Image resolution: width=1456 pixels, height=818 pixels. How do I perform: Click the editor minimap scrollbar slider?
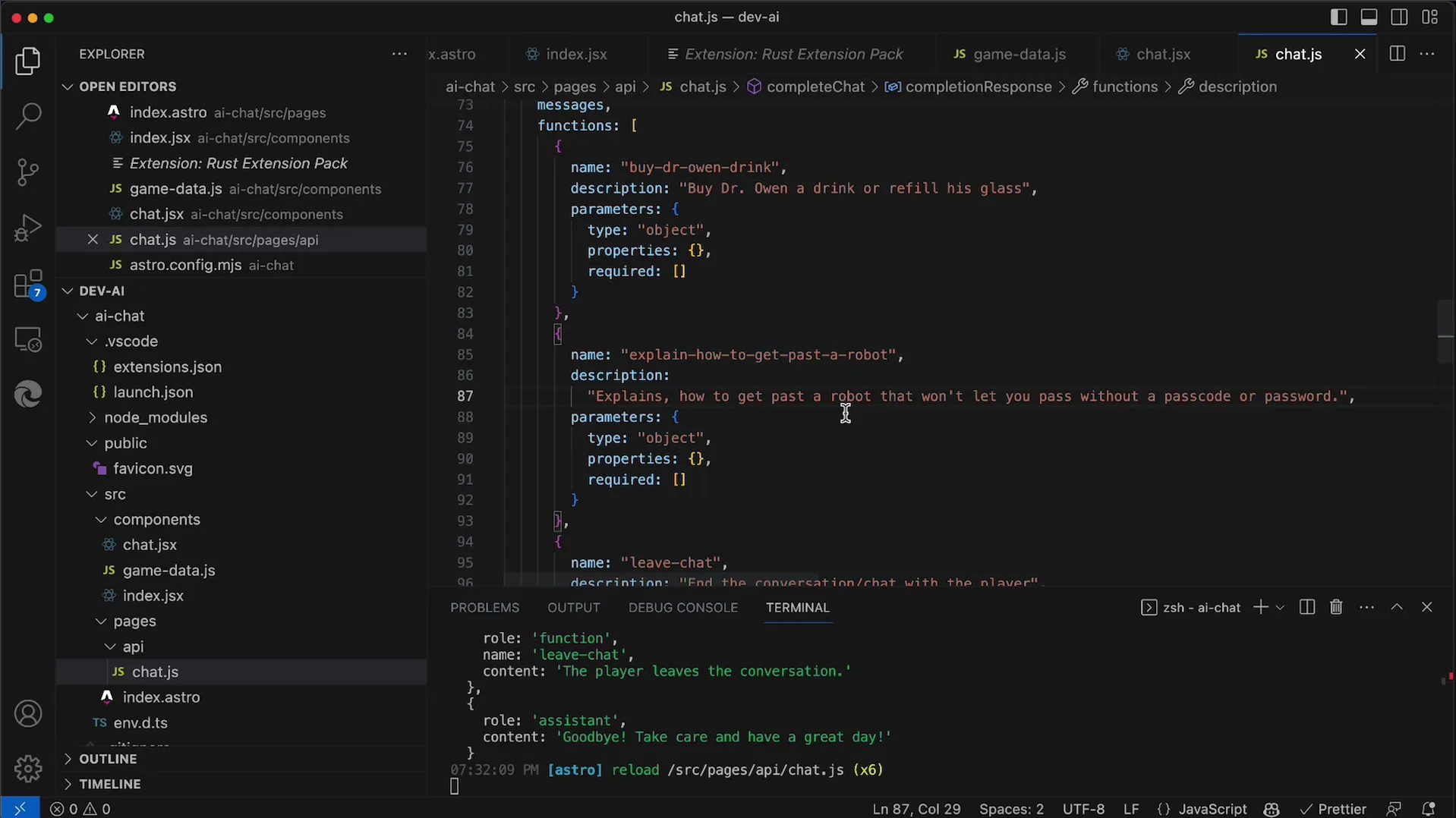coord(1445,332)
